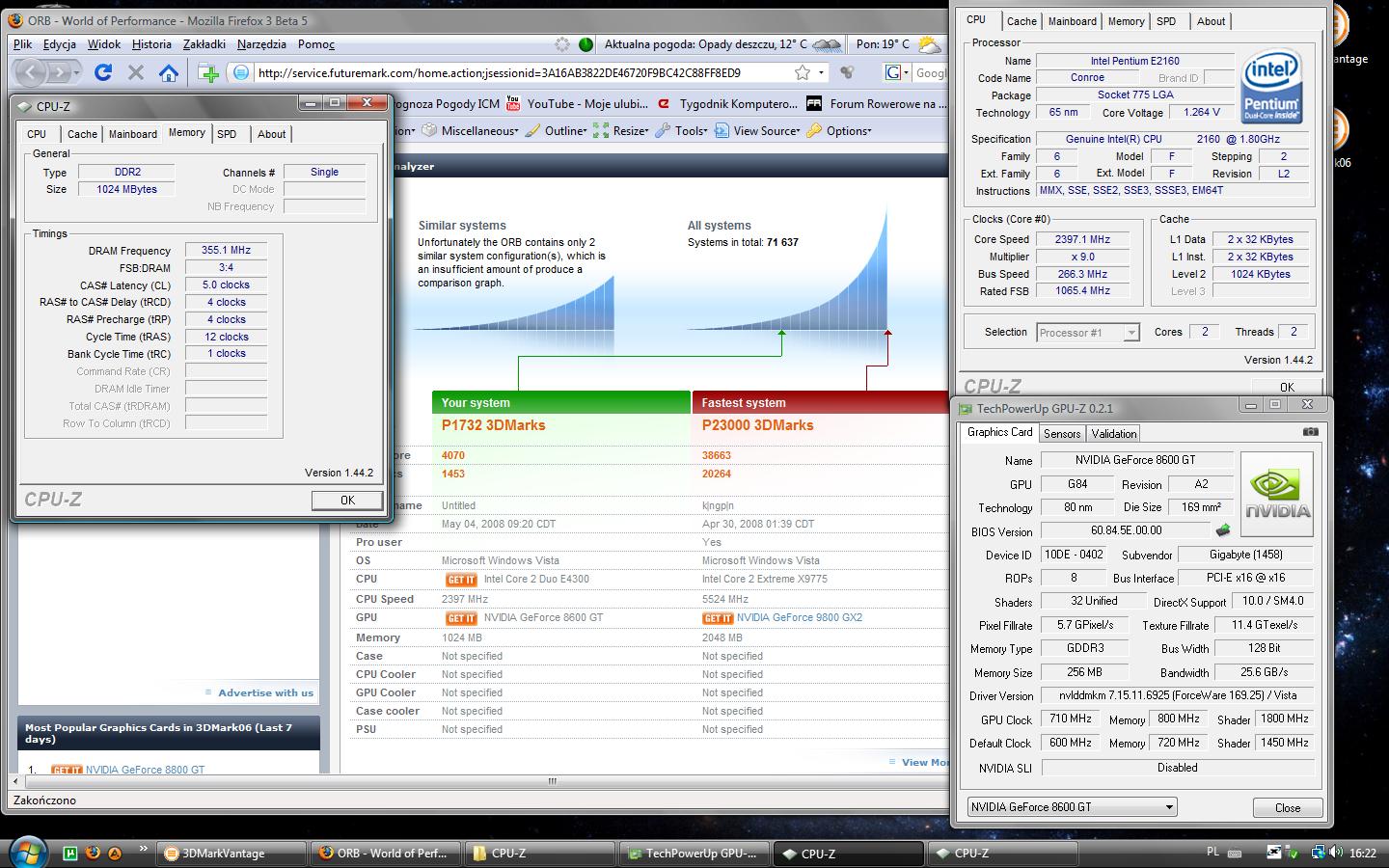Open Mainboard tab in memory CPU-Z window
Screen dimensions: 1389x868
(132, 134)
